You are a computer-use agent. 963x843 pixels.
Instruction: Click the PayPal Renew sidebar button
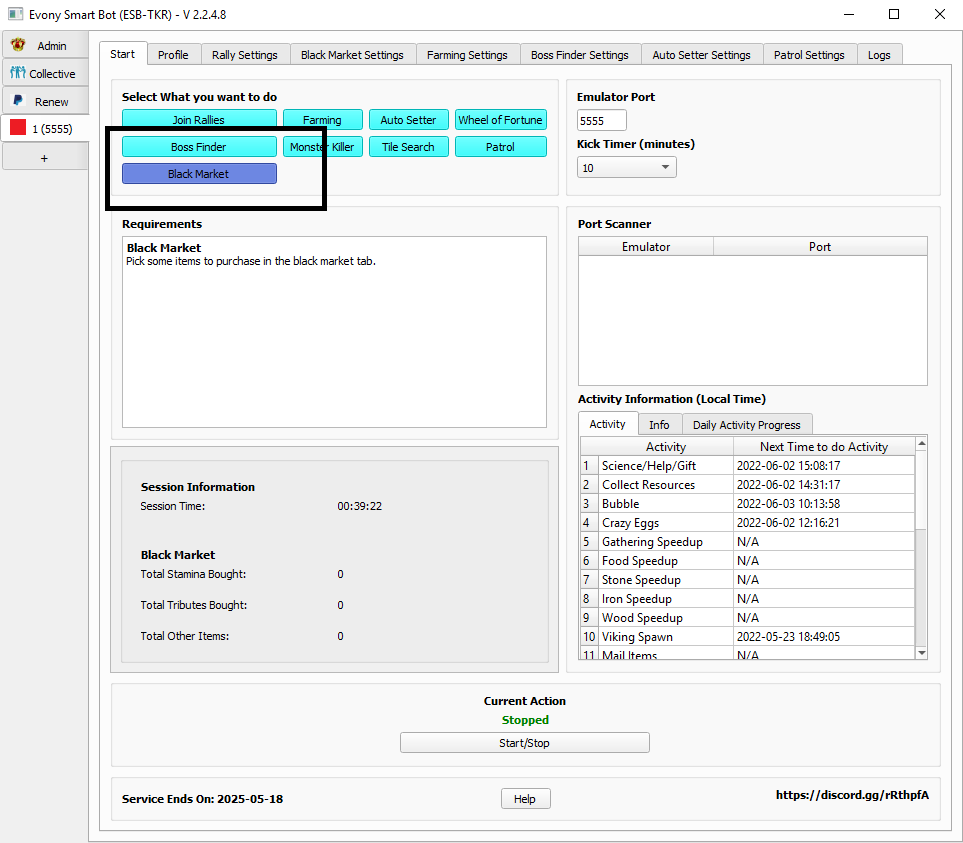(43, 101)
